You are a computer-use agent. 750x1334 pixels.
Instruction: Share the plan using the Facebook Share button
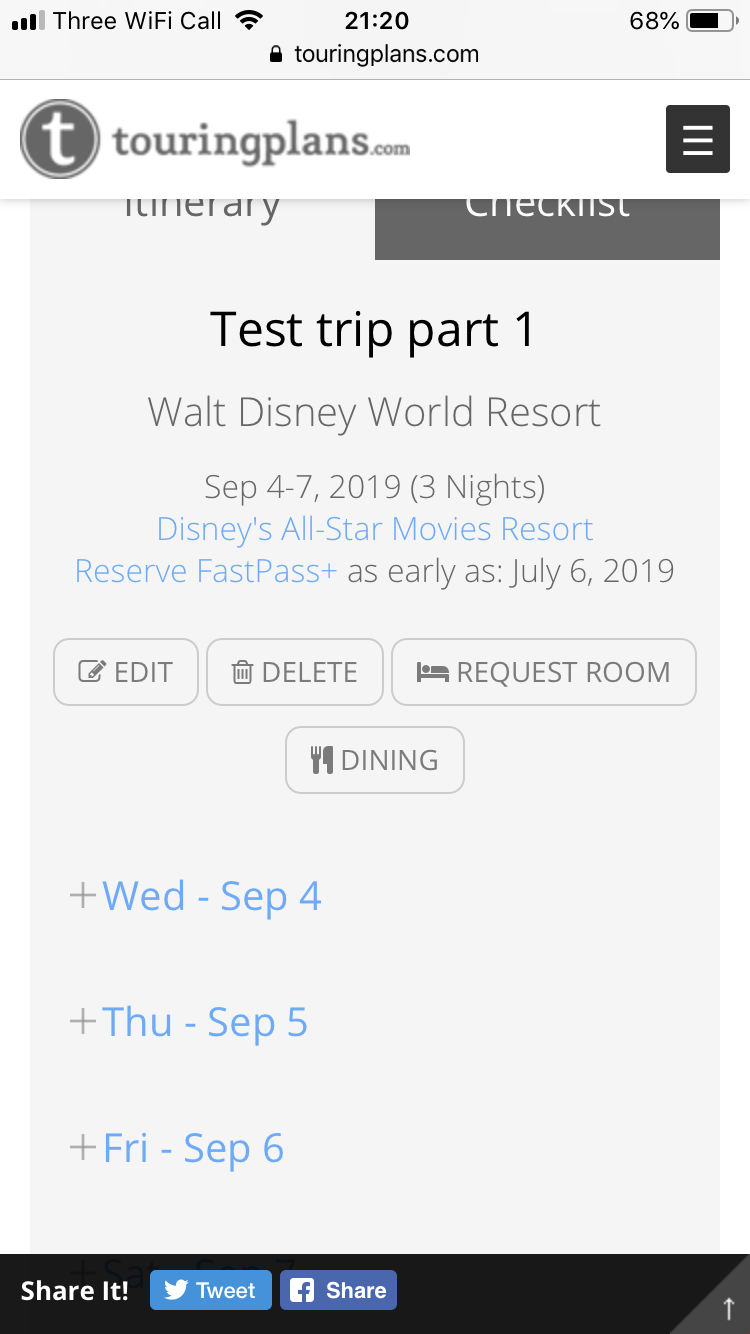point(338,1290)
